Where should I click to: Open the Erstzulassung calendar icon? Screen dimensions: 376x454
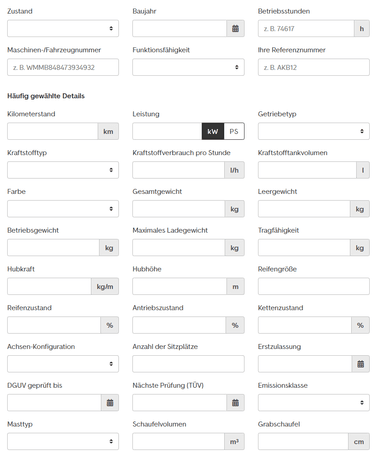(x=361, y=364)
